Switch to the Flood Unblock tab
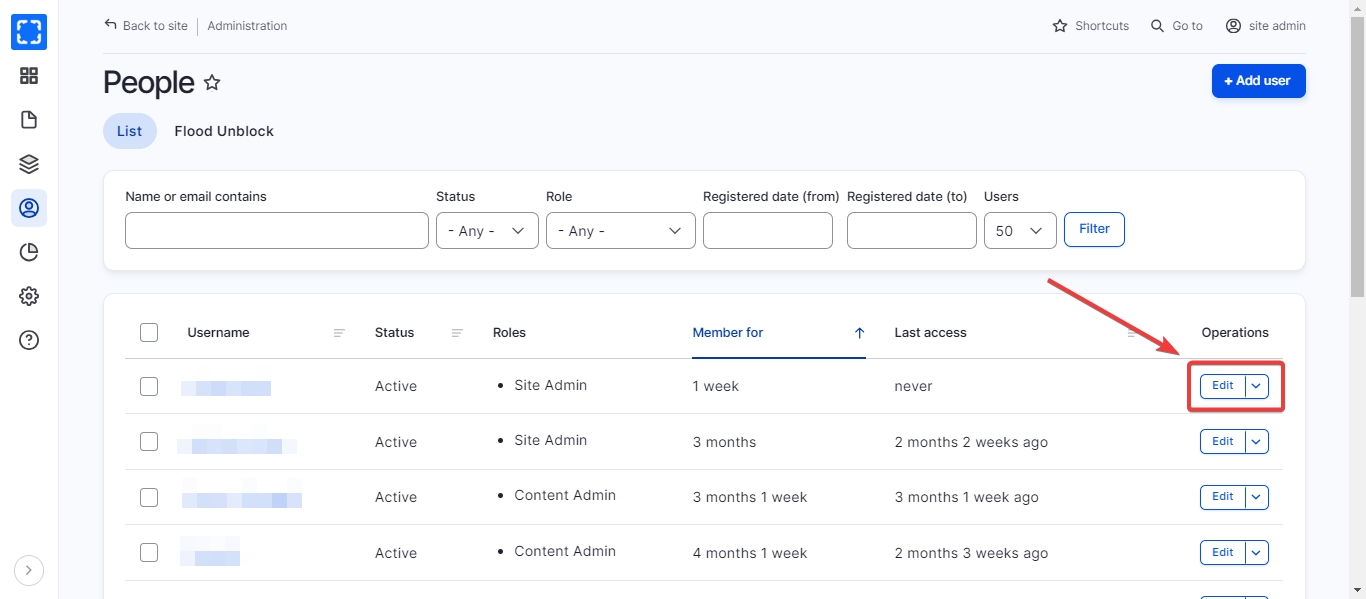The width and height of the screenshot is (1366, 599). [224, 131]
